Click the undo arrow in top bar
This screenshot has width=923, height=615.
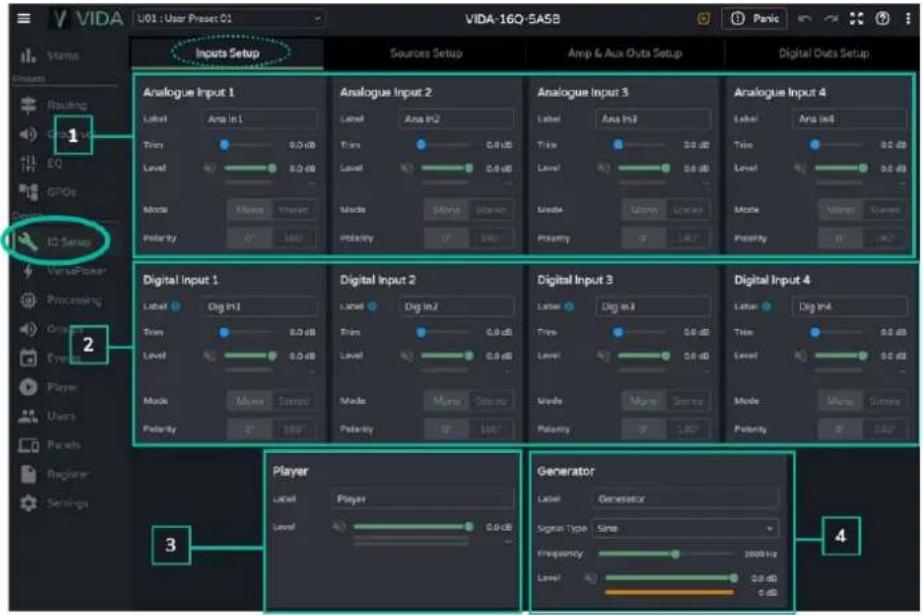pyautogui.click(x=804, y=18)
